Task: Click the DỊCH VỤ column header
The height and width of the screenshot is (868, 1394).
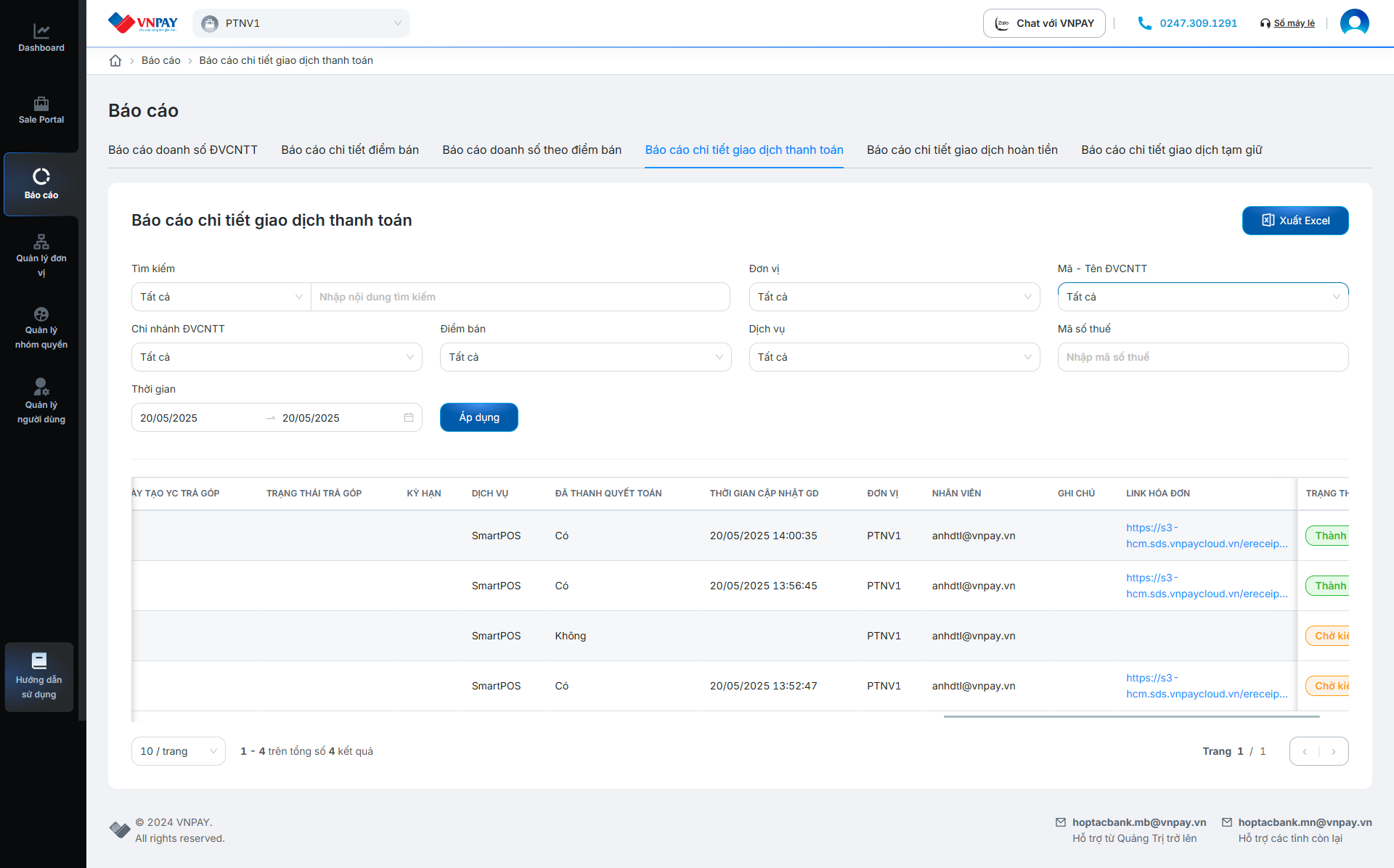Action: [490, 494]
